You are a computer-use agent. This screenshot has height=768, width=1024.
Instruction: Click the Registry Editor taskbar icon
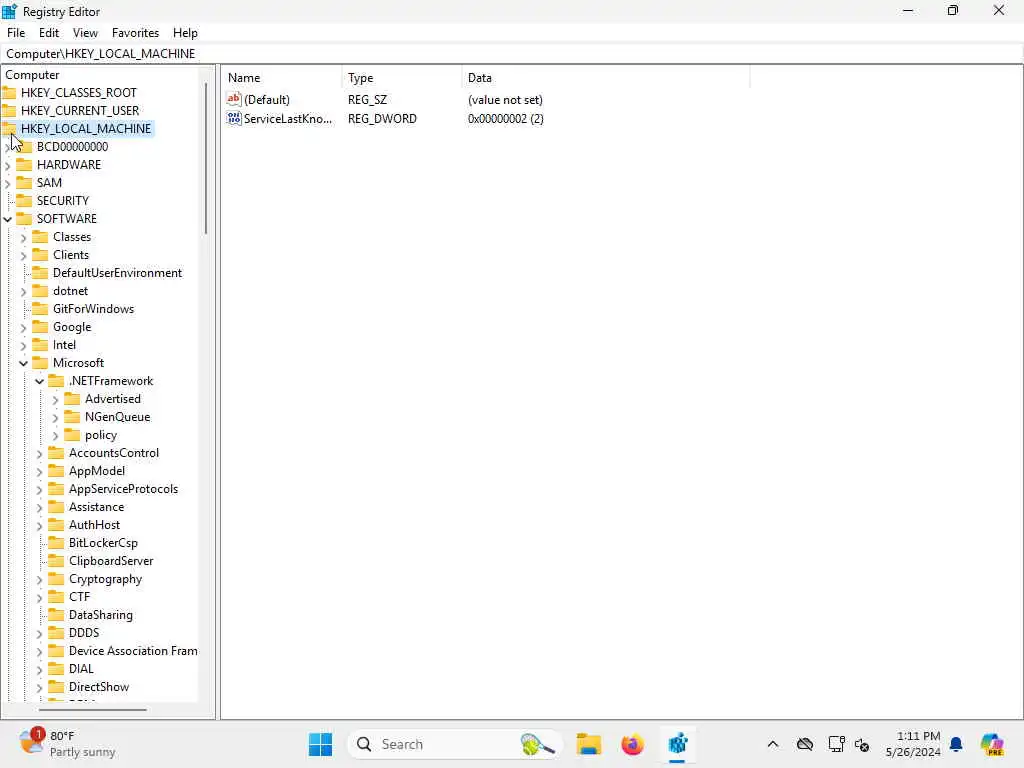pos(677,744)
